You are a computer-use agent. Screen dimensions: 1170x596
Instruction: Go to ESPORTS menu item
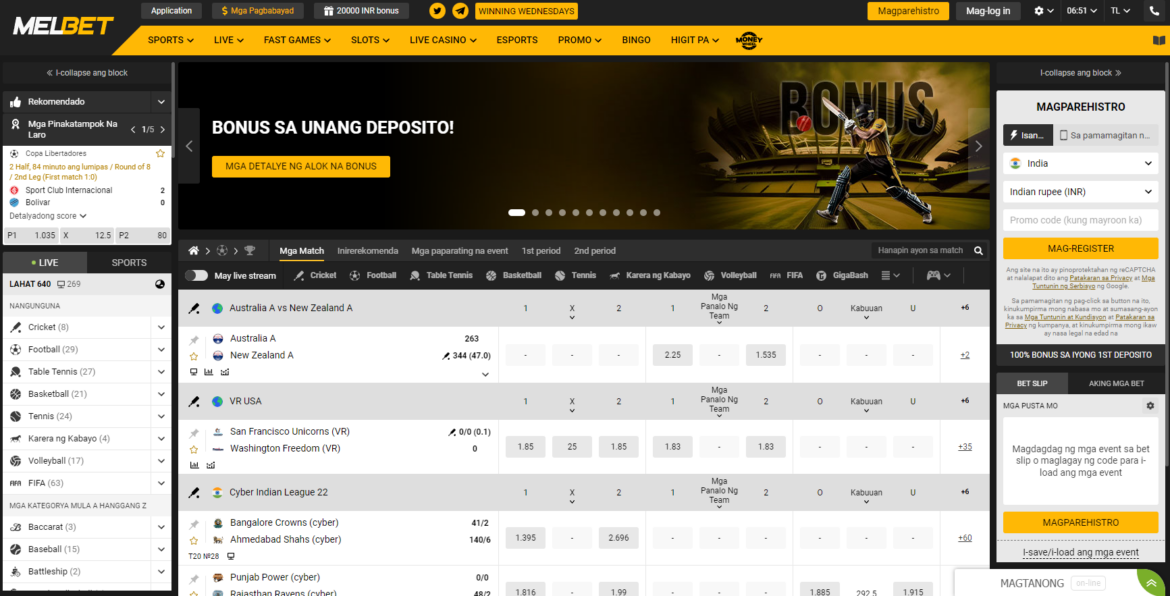coord(516,40)
